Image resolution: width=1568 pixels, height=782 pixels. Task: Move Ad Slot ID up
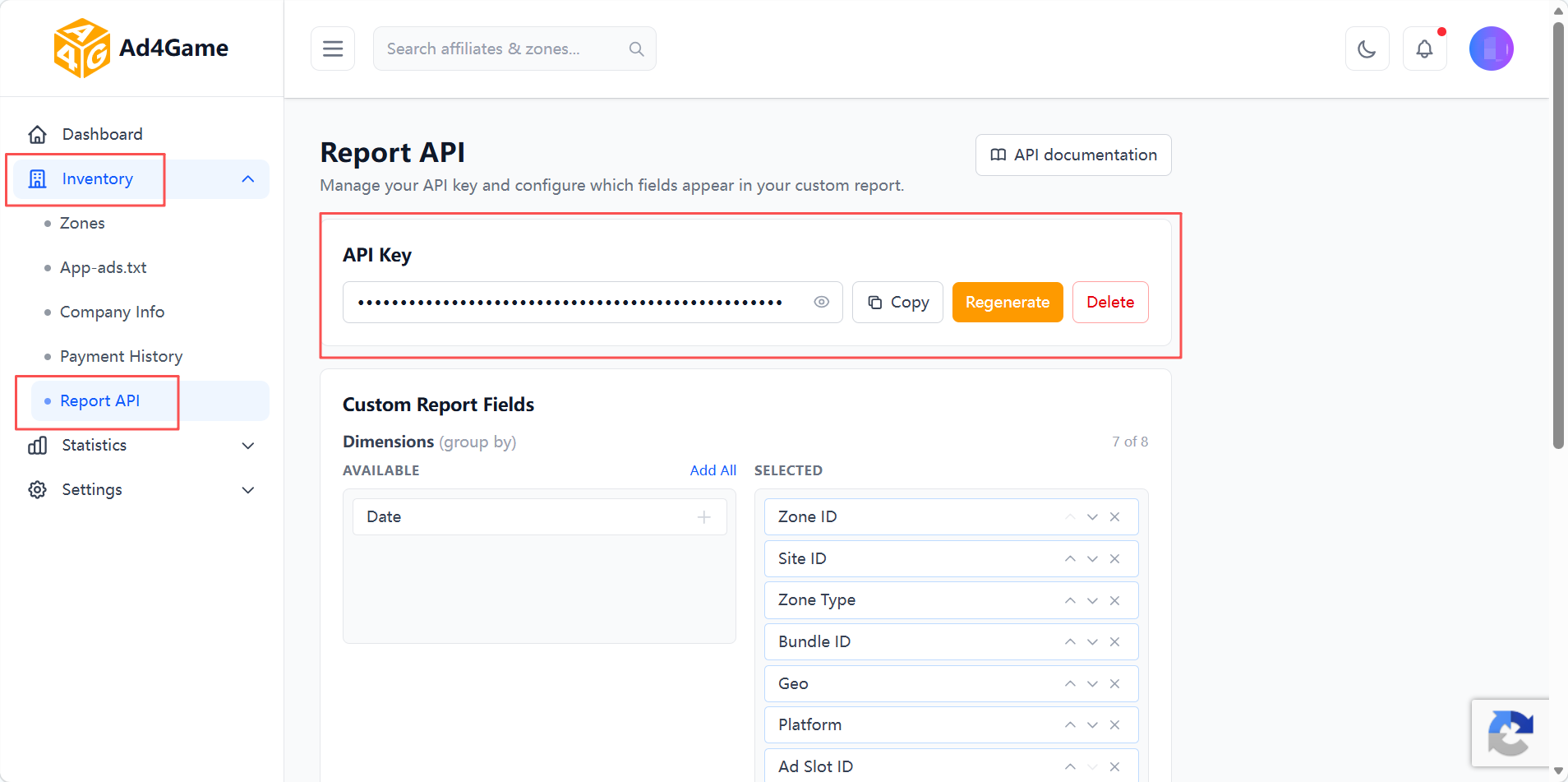coord(1070,766)
